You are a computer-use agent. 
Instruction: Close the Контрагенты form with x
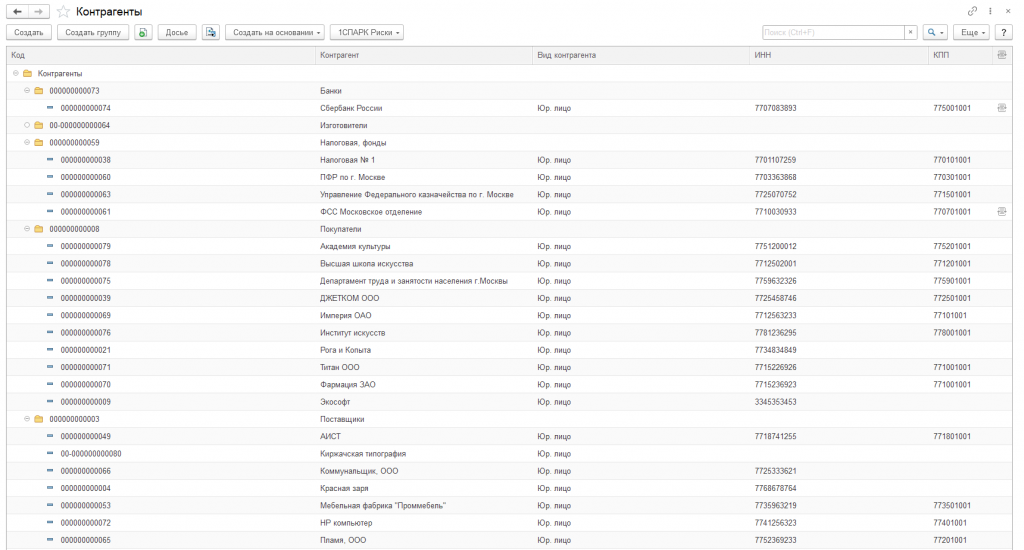coord(1008,11)
